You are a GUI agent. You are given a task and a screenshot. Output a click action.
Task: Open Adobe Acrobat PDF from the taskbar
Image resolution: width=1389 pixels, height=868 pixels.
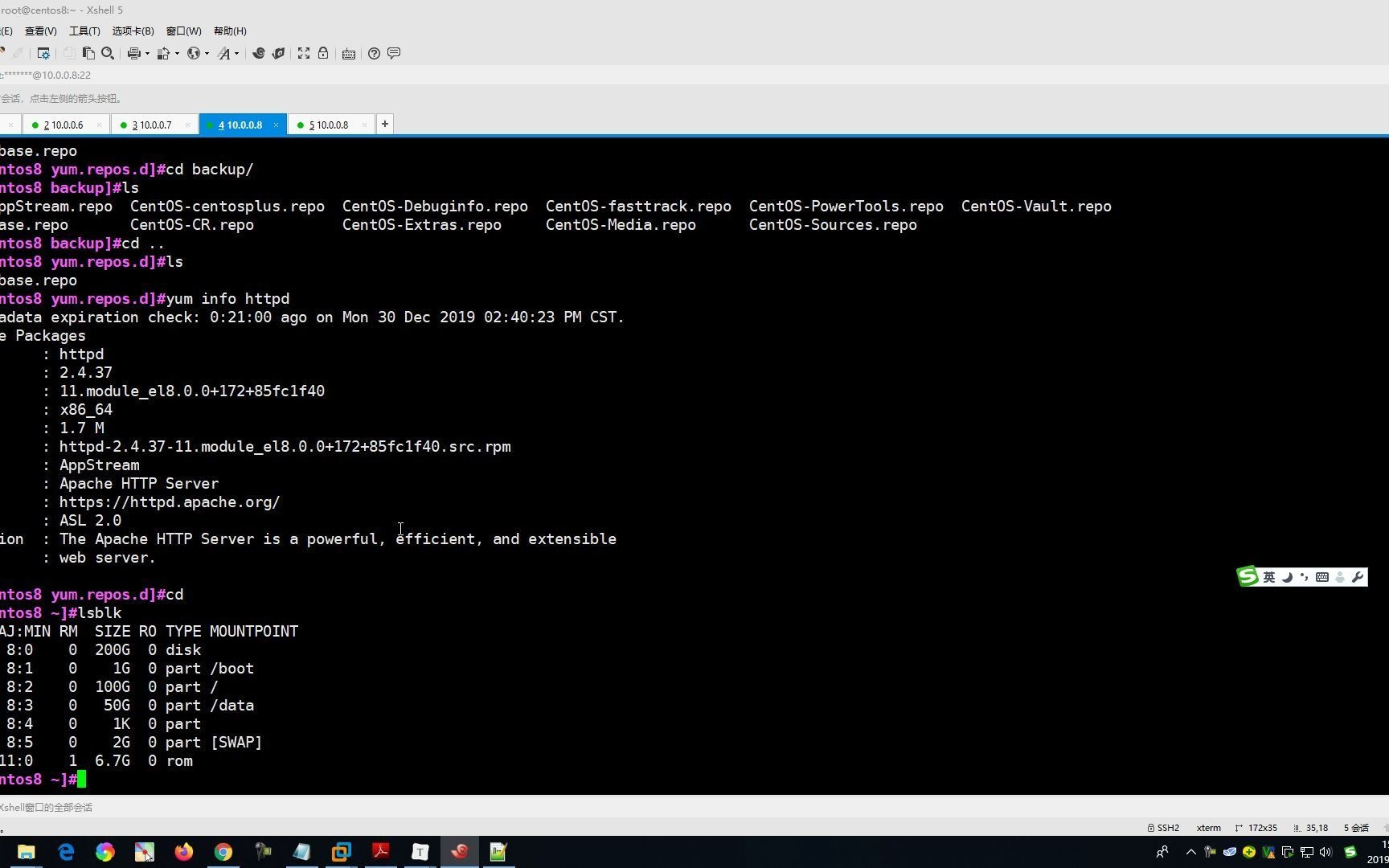[x=381, y=852]
